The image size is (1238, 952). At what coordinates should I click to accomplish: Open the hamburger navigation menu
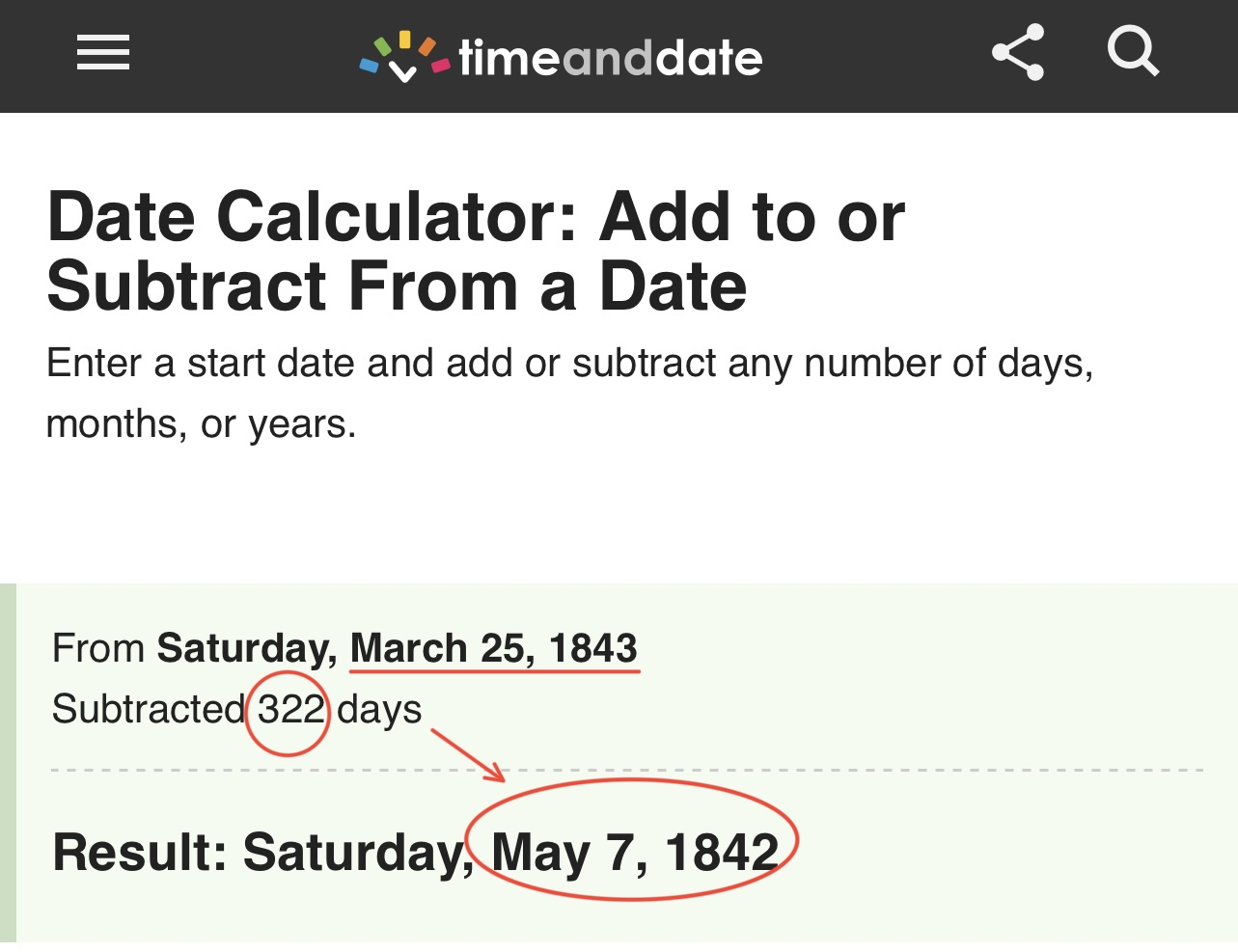click(102, 53)
